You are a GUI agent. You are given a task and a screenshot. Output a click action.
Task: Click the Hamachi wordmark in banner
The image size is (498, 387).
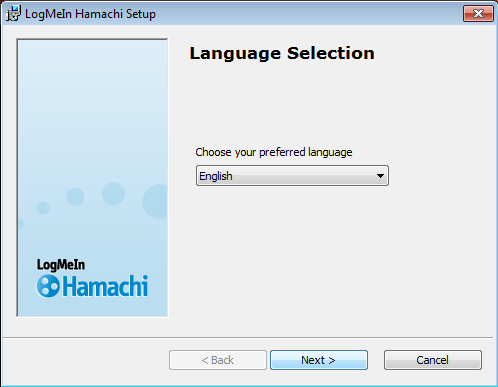tap(105, 286)
